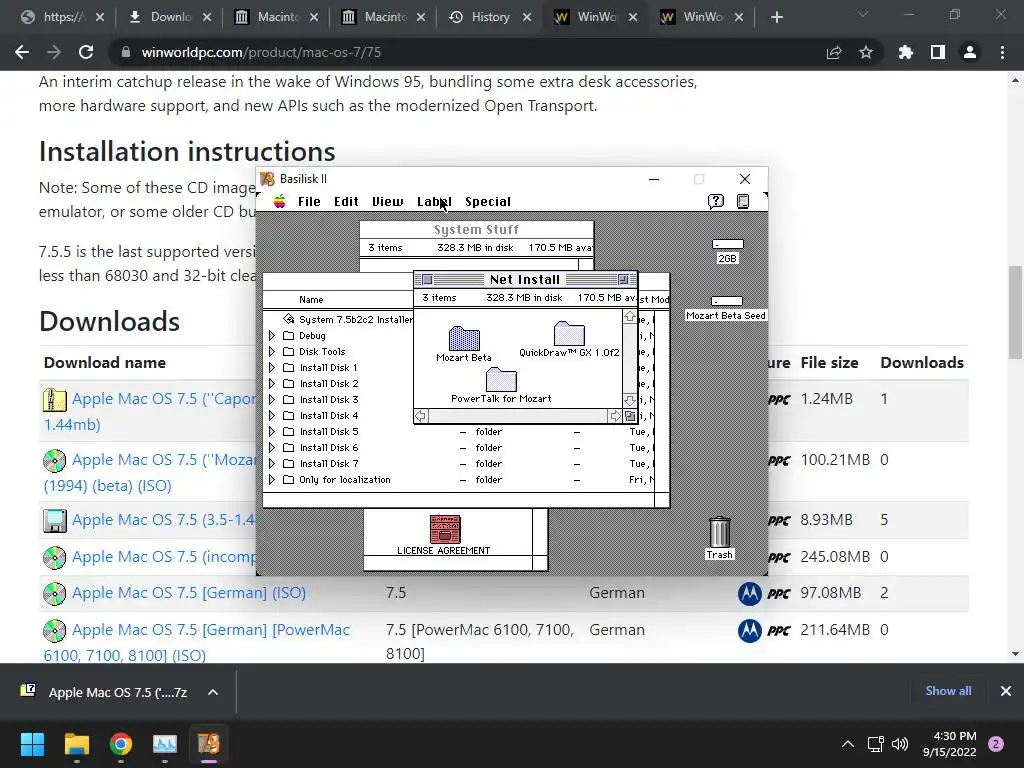1024x768 pixels.
Task: Open the Chrome extensions puzzle icon
Action: click(x=906, y=52)
